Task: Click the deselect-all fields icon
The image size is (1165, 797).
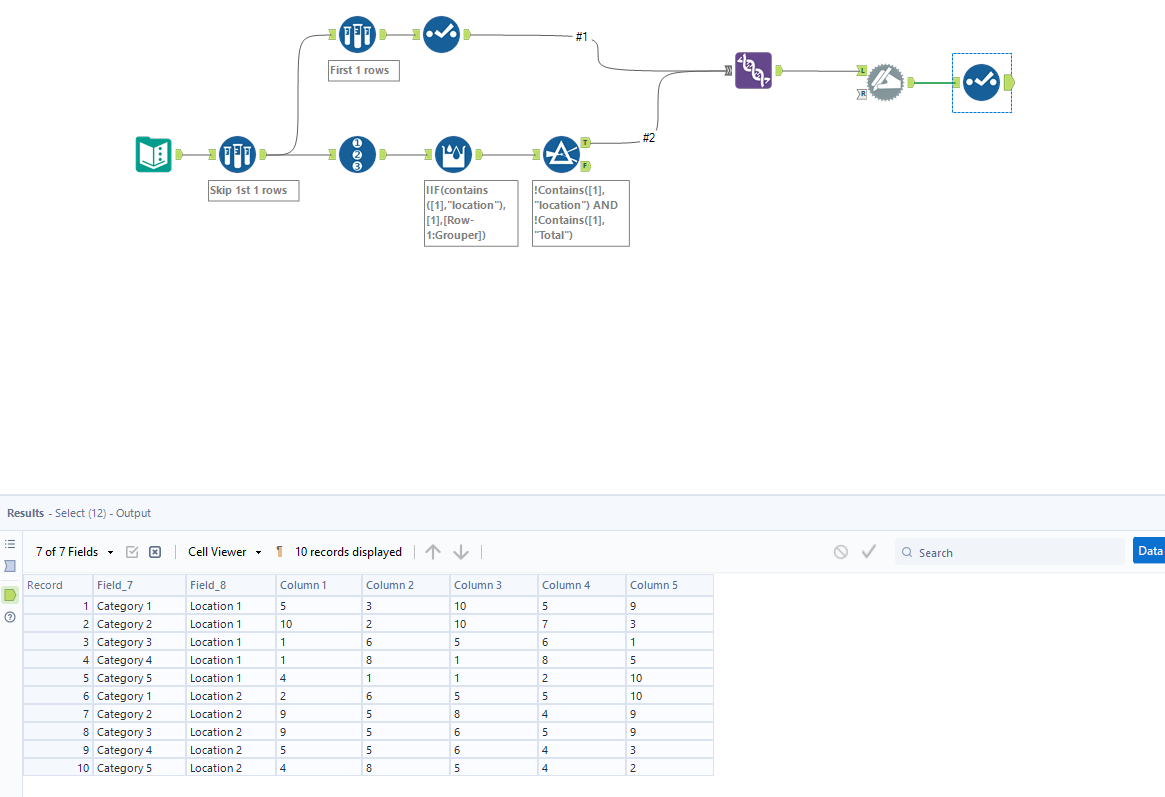Action: click(x=154, y=551)
